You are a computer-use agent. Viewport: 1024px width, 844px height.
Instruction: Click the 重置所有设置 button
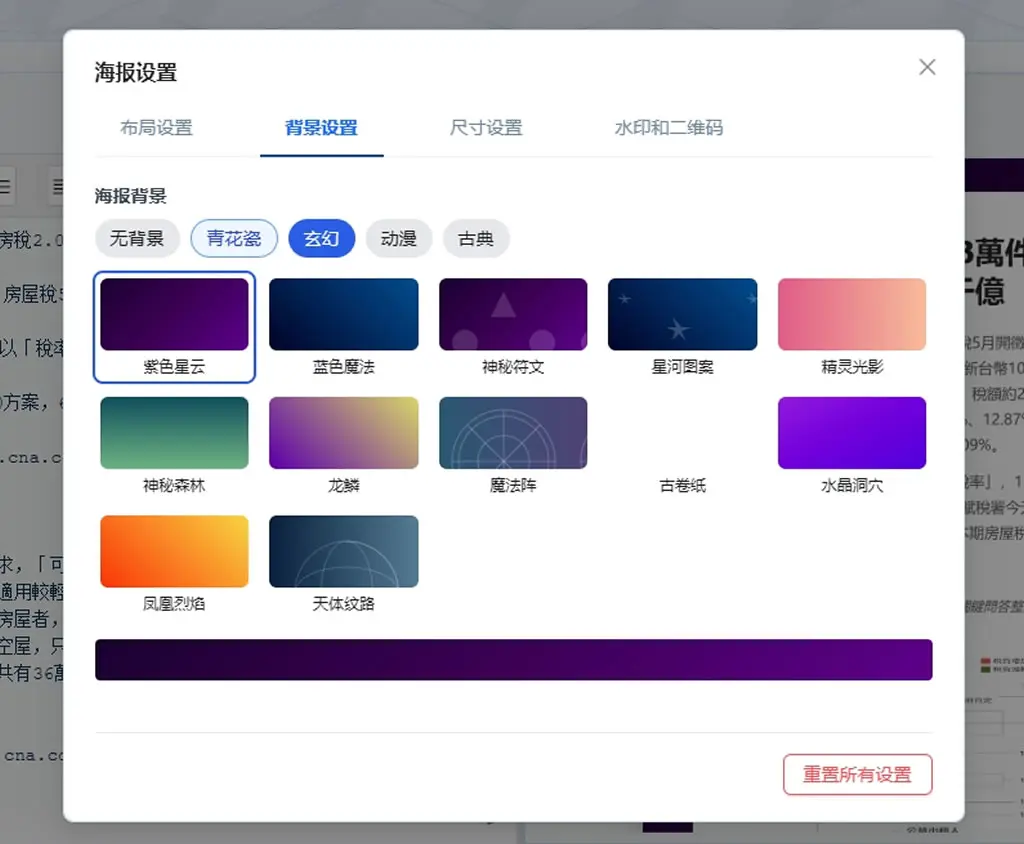pos(857,775)
